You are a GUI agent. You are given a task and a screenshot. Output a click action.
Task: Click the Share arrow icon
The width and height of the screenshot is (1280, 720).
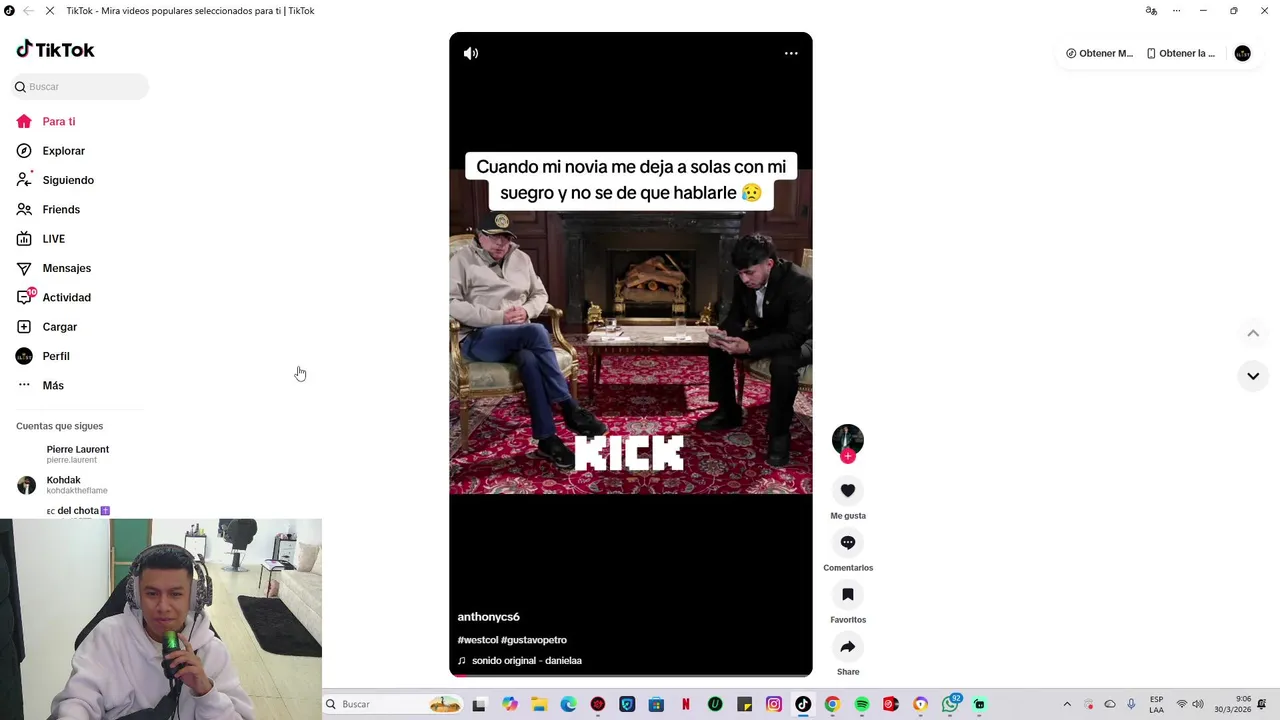point(848,646)
